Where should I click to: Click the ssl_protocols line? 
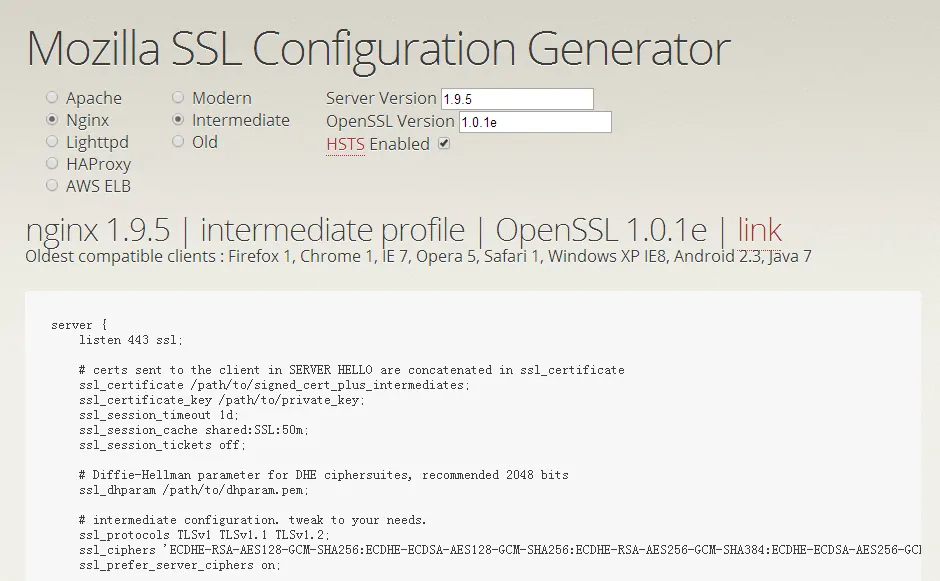pos(204,535)
